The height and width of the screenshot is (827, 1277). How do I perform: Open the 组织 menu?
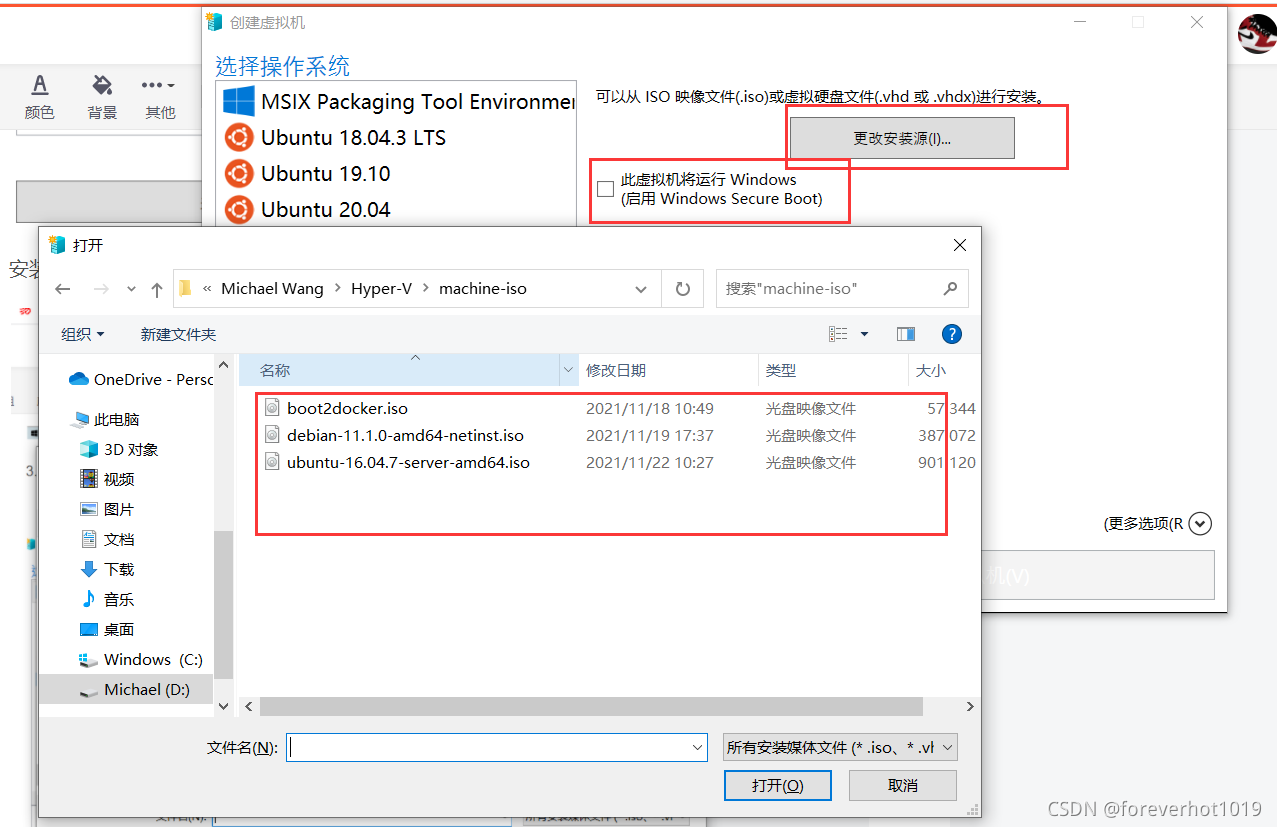(83, 334)
